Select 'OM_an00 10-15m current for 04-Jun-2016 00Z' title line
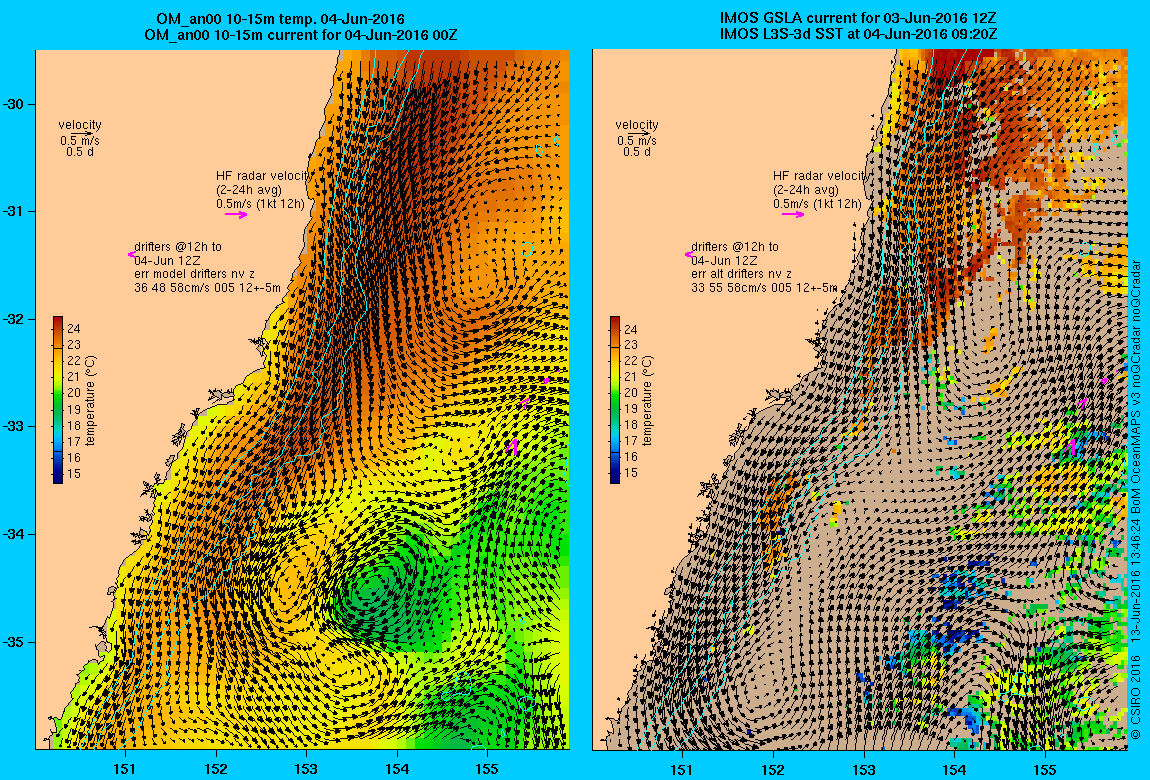1150x780 pixels. click(x=301, y=34)
